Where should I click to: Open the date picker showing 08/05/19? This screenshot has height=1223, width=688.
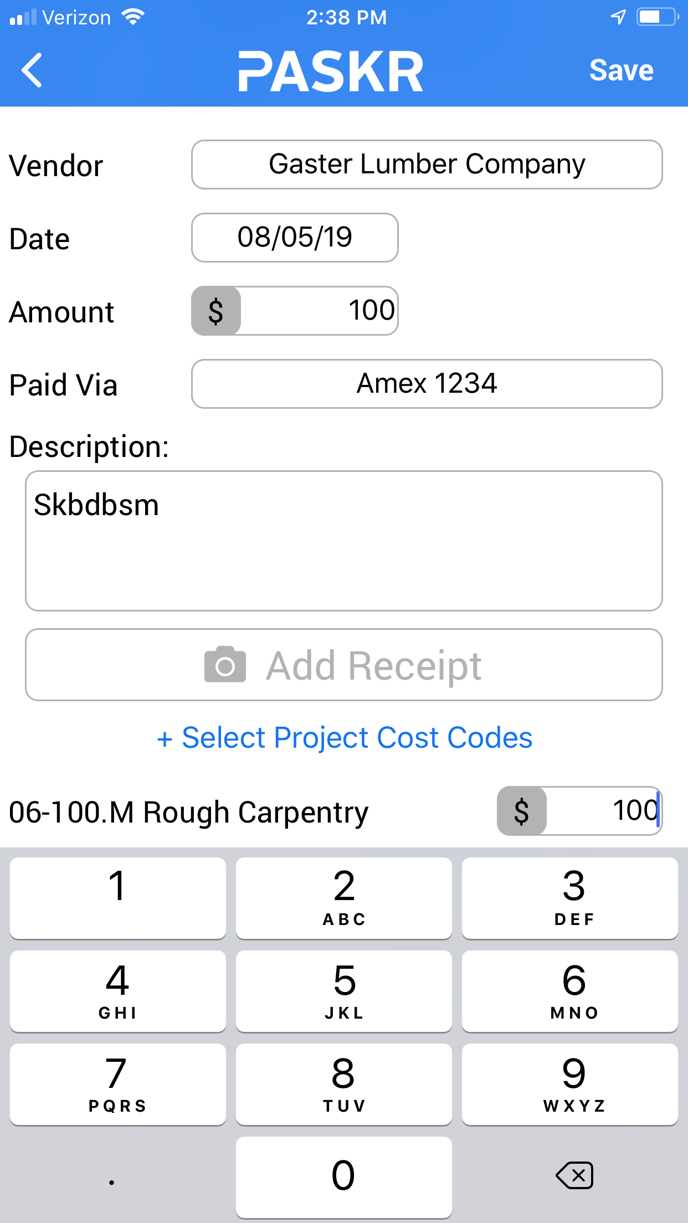point(295,238)
